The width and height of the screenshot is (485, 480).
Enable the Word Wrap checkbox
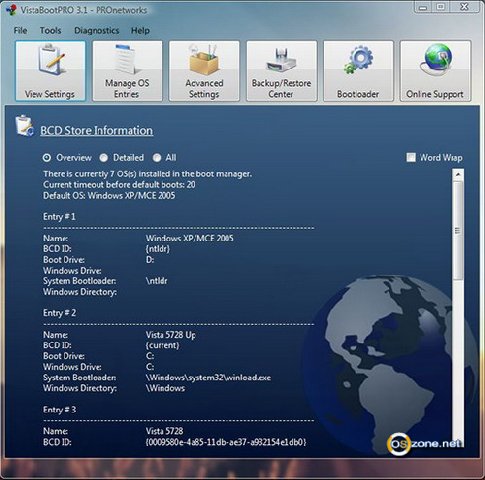[x=411, y=157]
